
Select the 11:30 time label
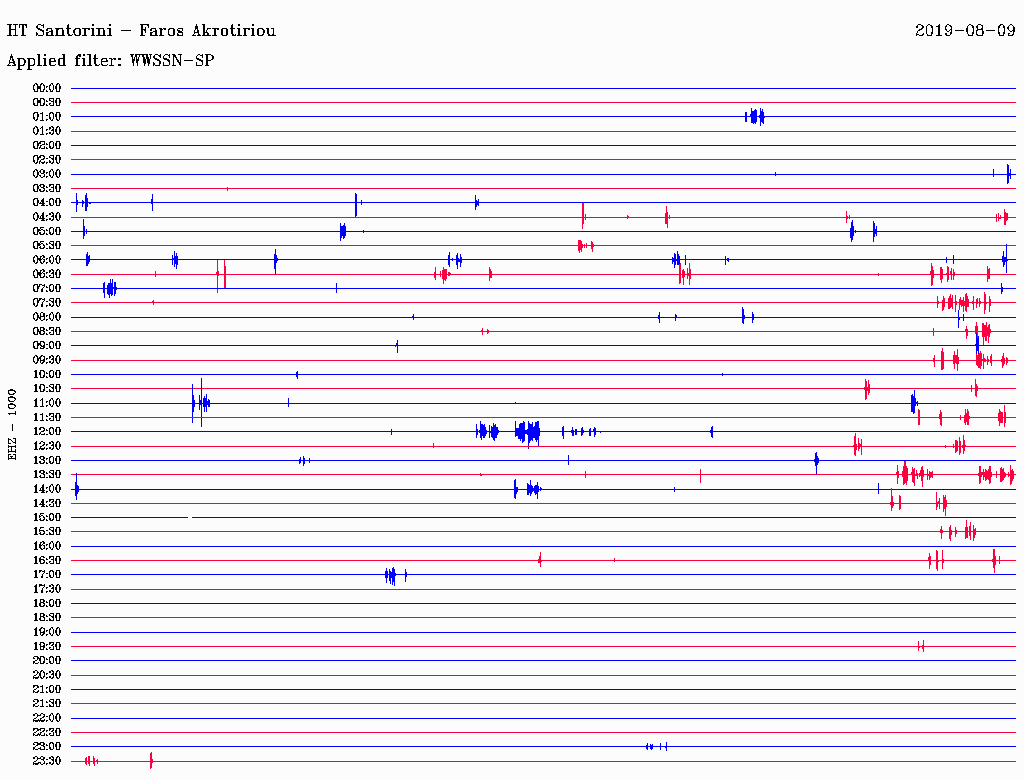point(47,417)
